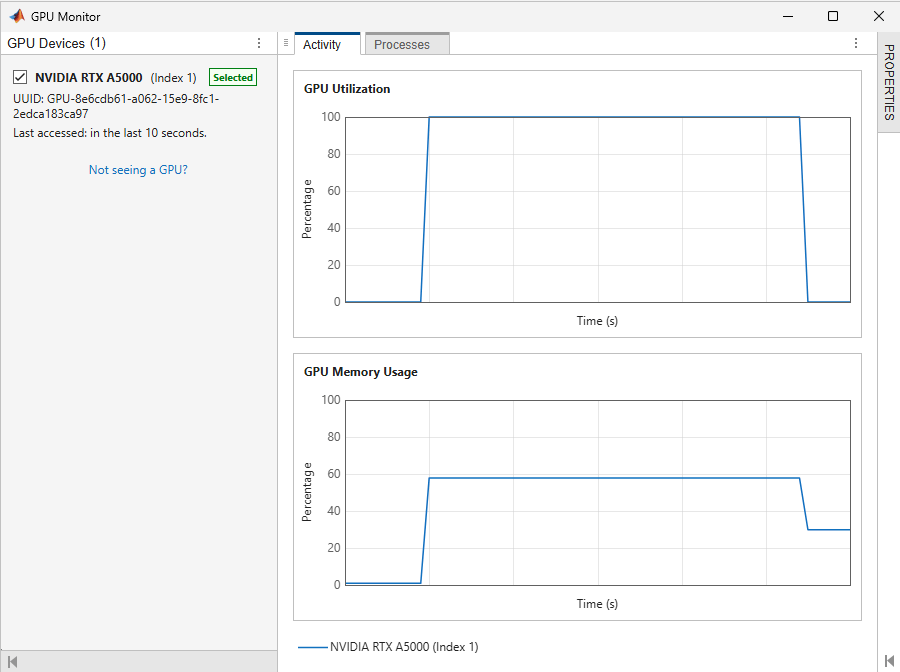Viewport: 900px width, 672px height.
Task: Click the '(Index 1)' device label
Action: tap(173, 78)
